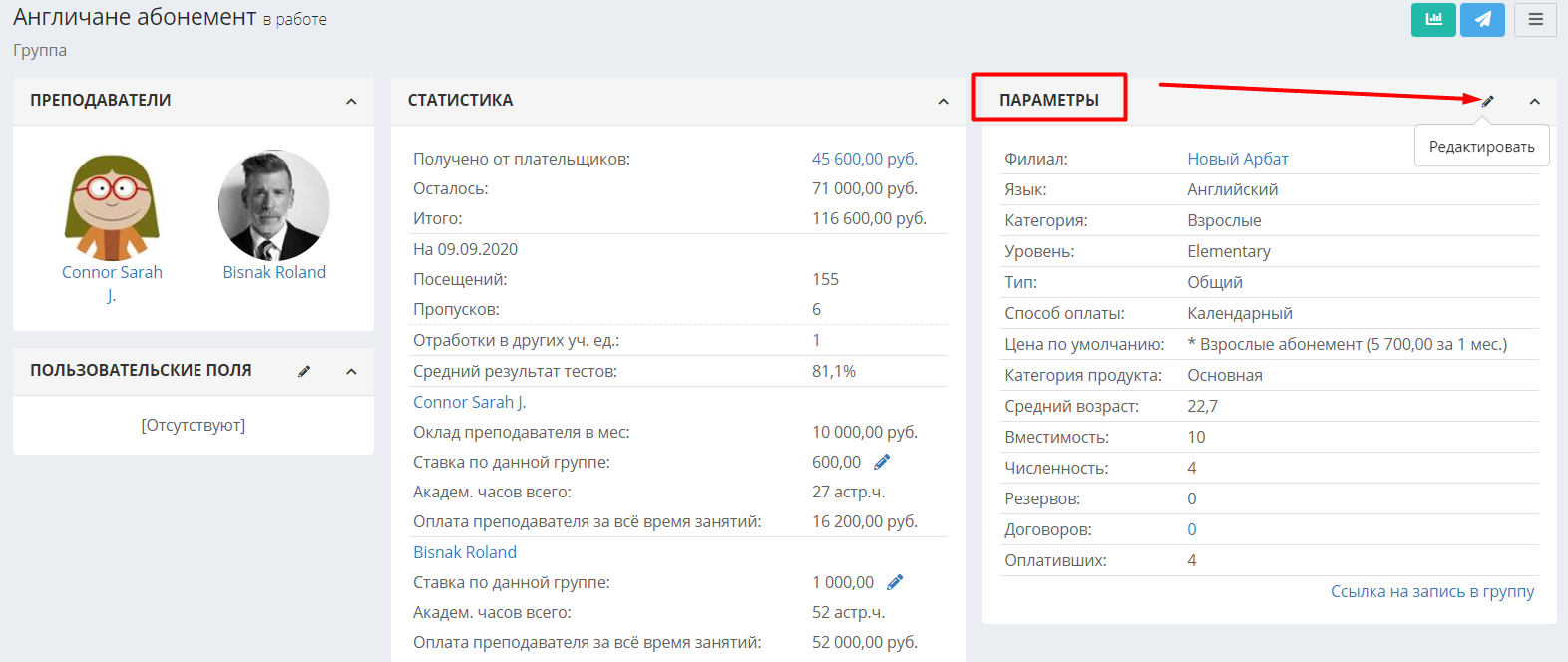The image size is (1568, 662).
Task: Select the Английский language value
Action: (1233, 189)
